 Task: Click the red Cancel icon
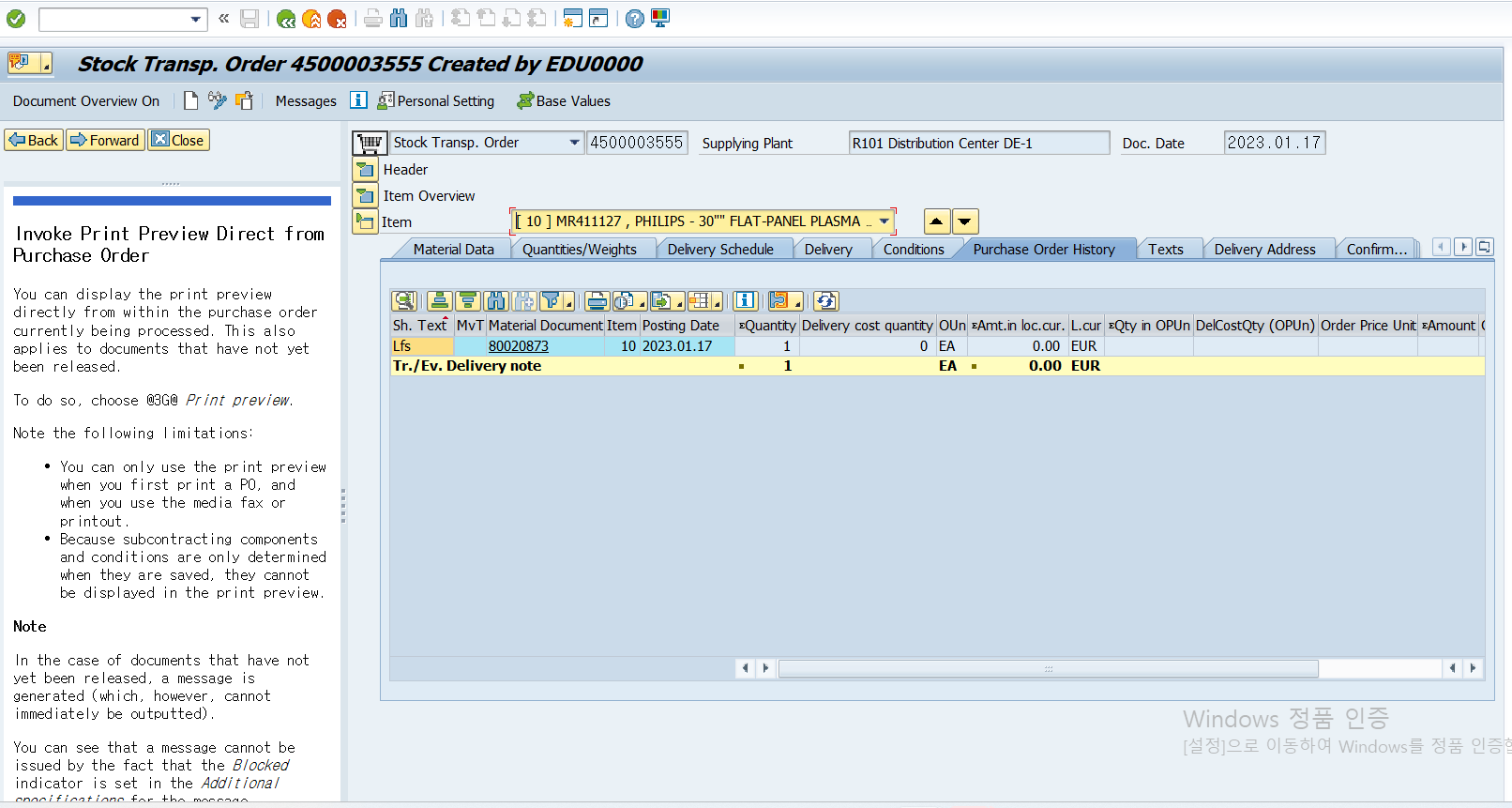point(337,19)
